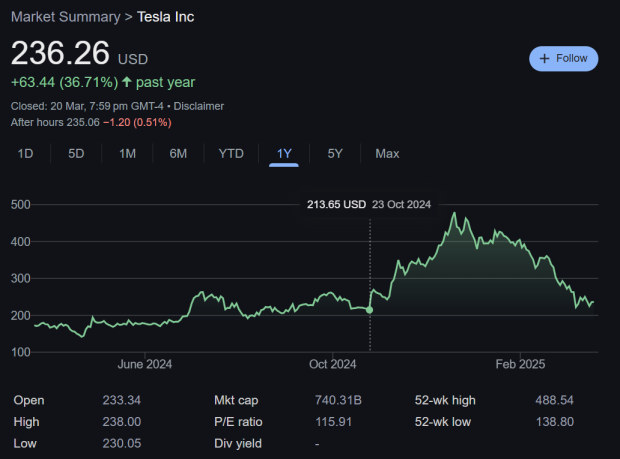The height and width of the screenshot is (459, 620).
Task: Click the plus icon in Follow button
Action: coord(544,59)
